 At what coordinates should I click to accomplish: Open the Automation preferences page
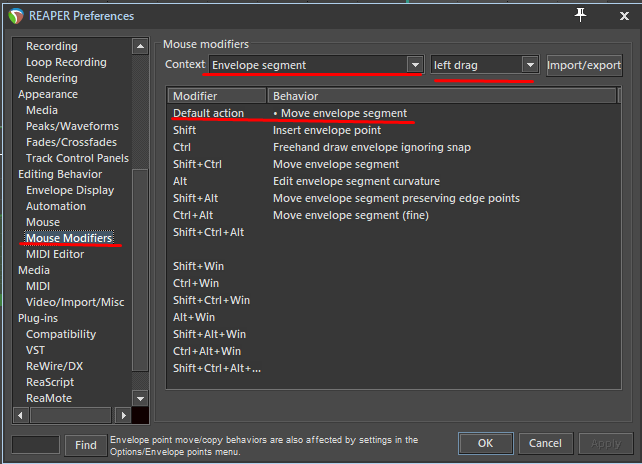(56, 206)
